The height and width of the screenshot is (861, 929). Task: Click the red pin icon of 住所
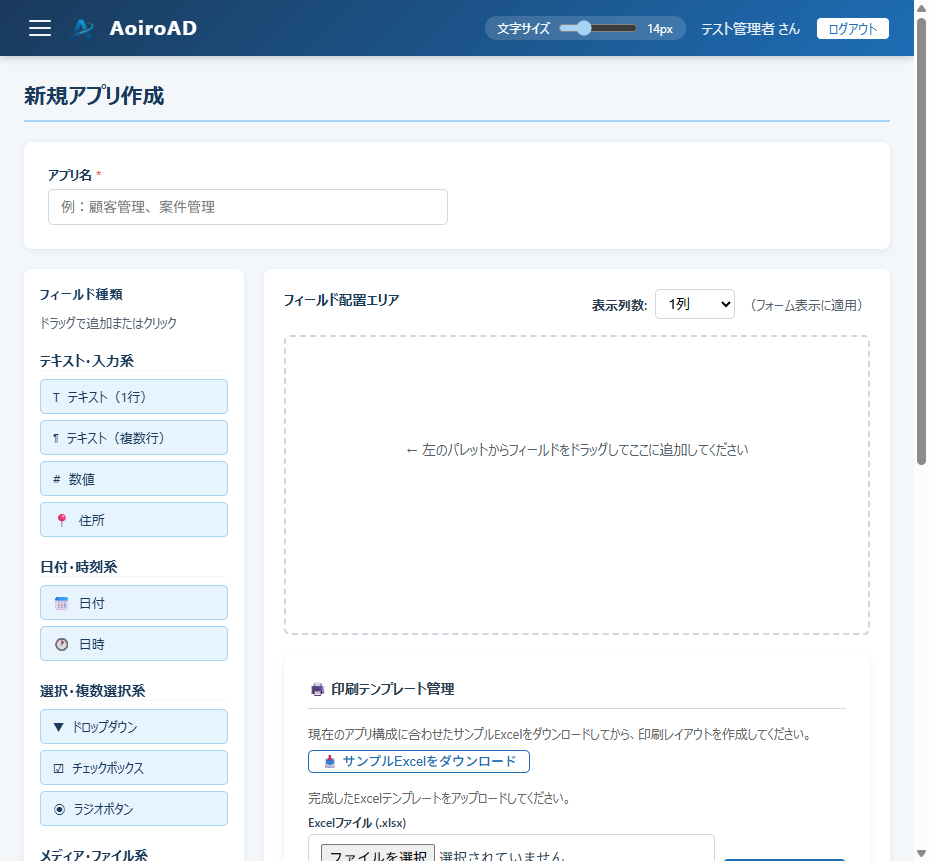pyautogui.click(x=62, y=520)
